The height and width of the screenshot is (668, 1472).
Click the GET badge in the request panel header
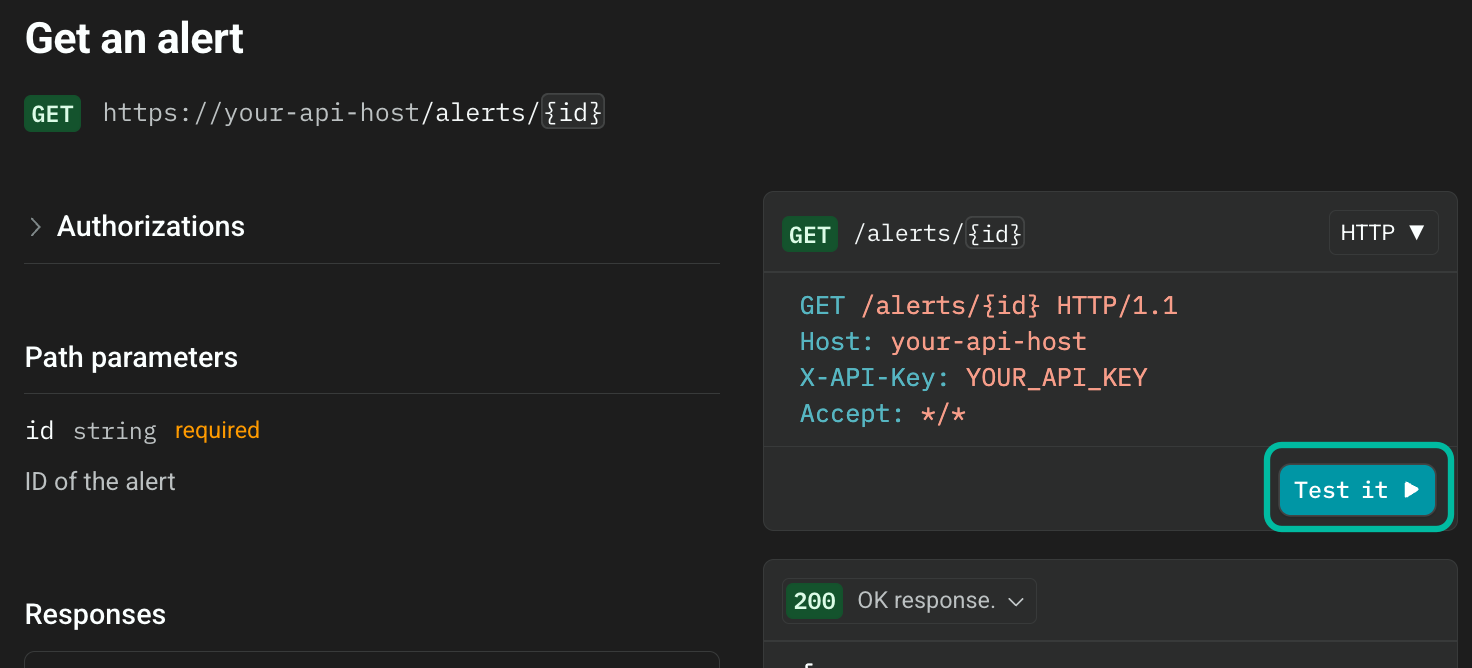[x=809, y=234]
